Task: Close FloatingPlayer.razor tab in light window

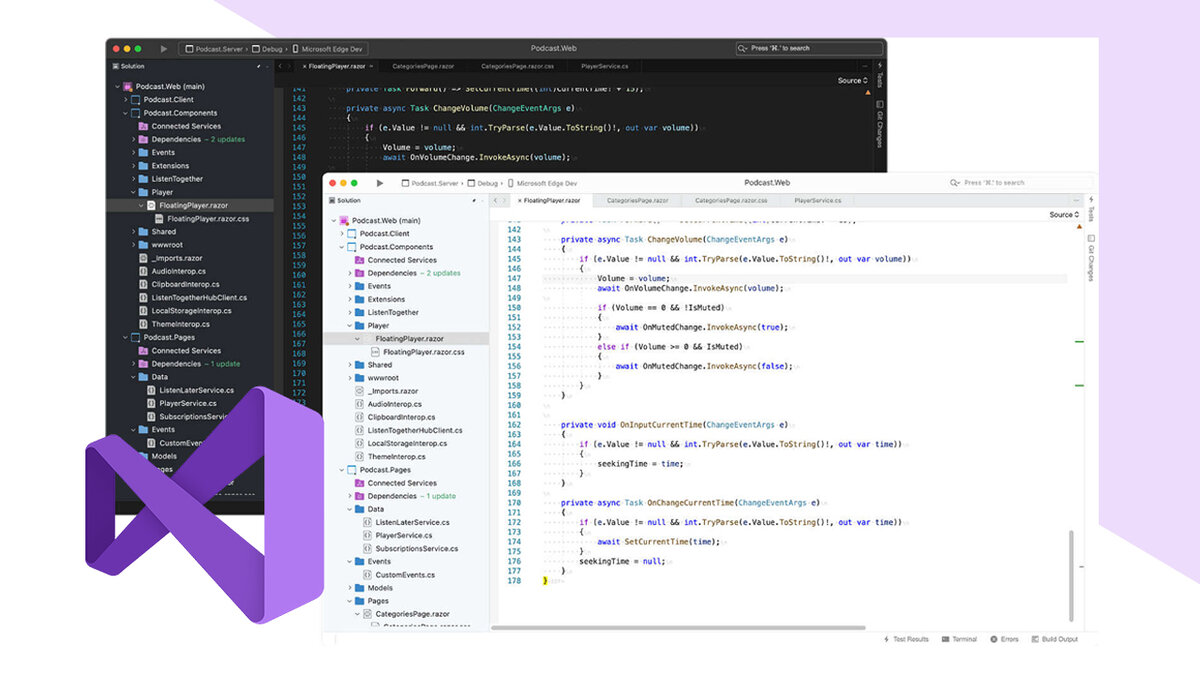Action: 519,201
